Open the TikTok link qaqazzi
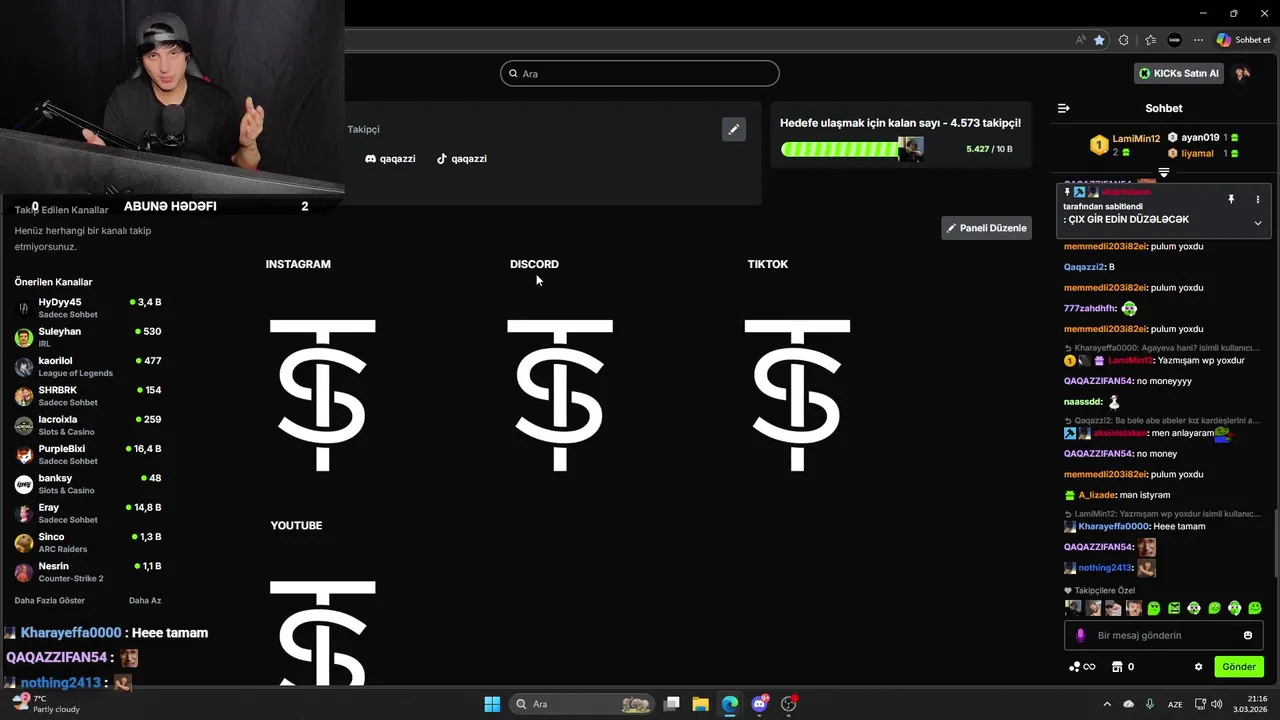This screenshot has height=720, width=1280. click(461, 158)
